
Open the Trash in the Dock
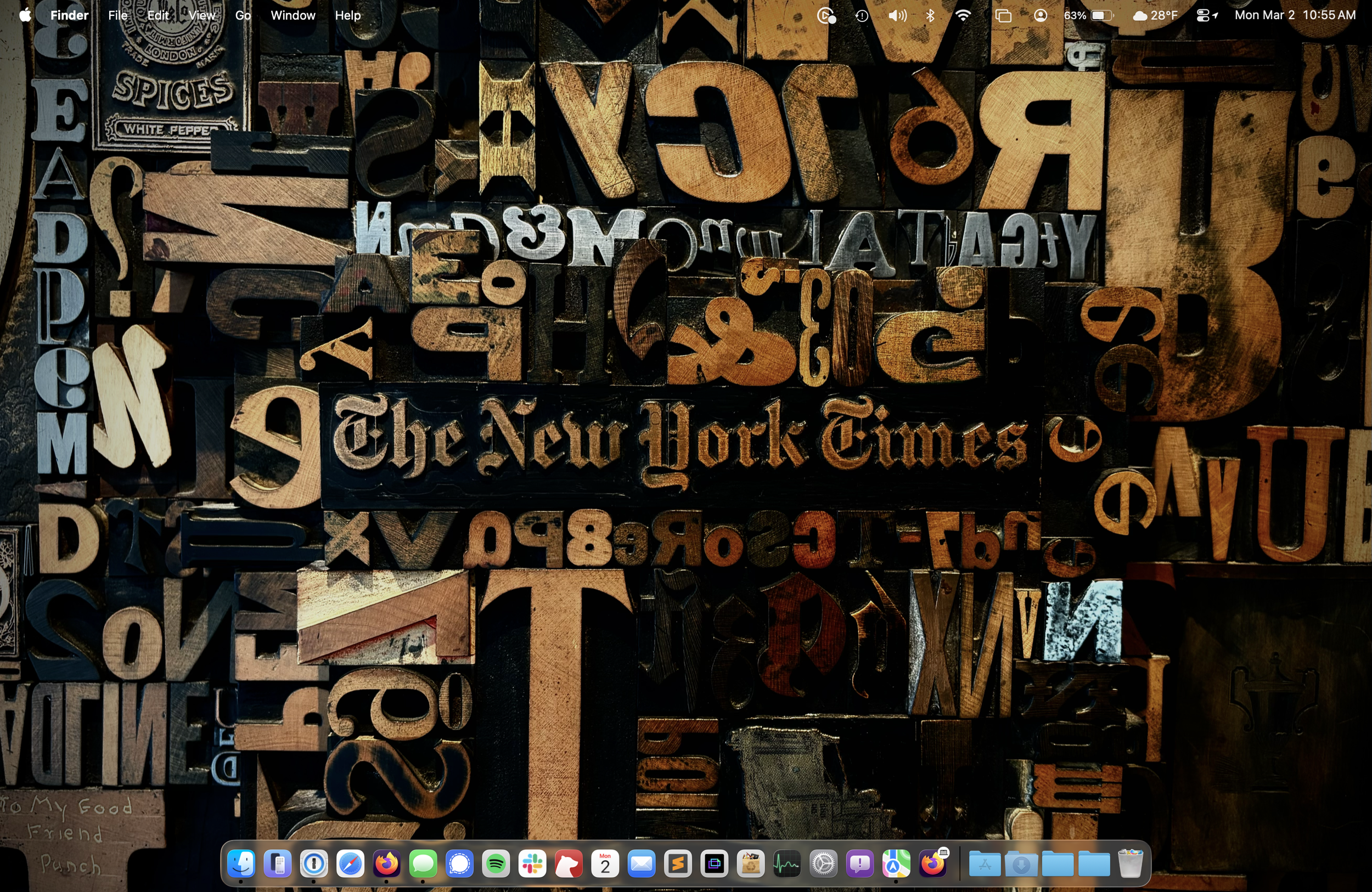1130,864
